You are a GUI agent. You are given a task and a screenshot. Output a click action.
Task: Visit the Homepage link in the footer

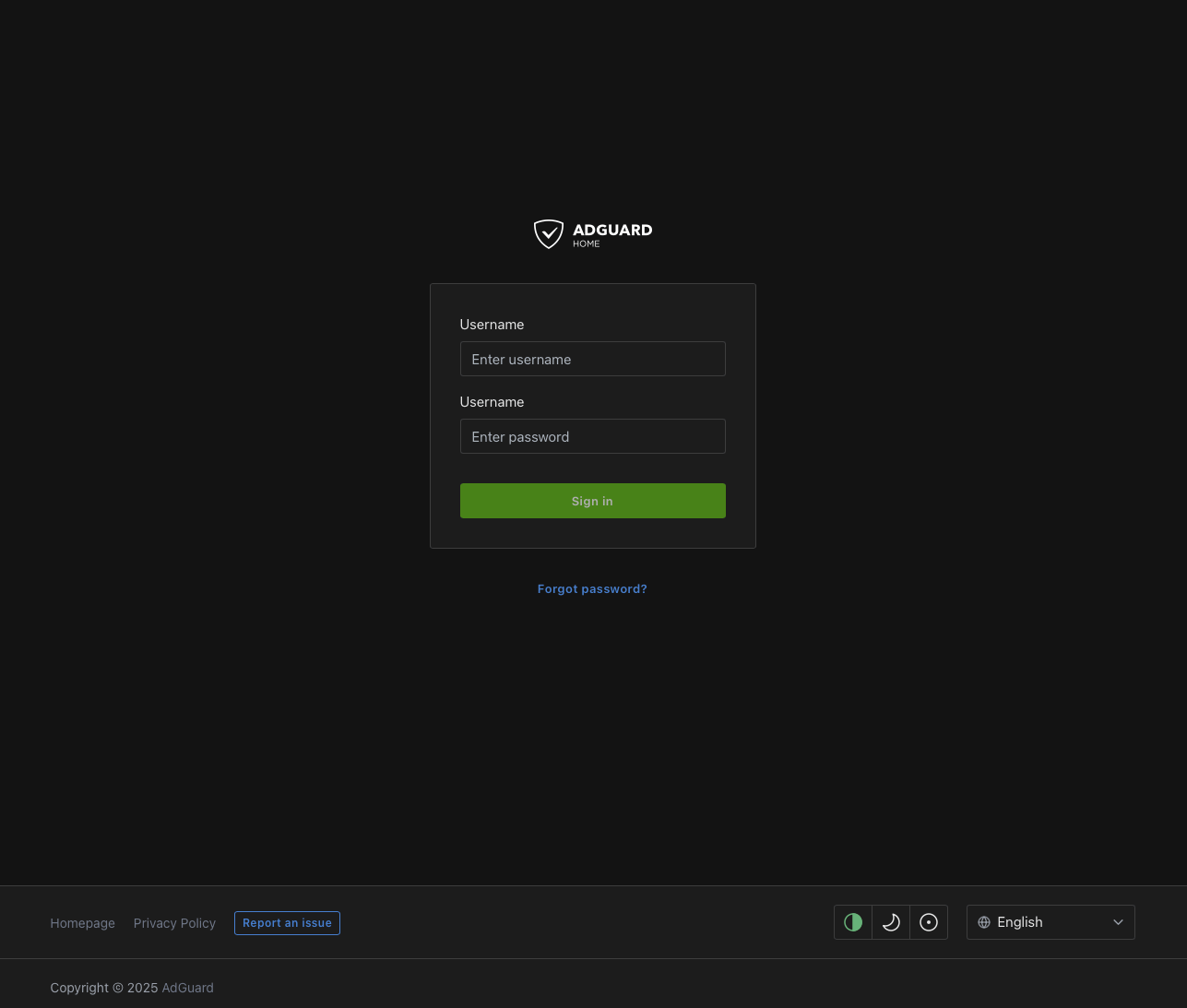click(x=82, y=922)
